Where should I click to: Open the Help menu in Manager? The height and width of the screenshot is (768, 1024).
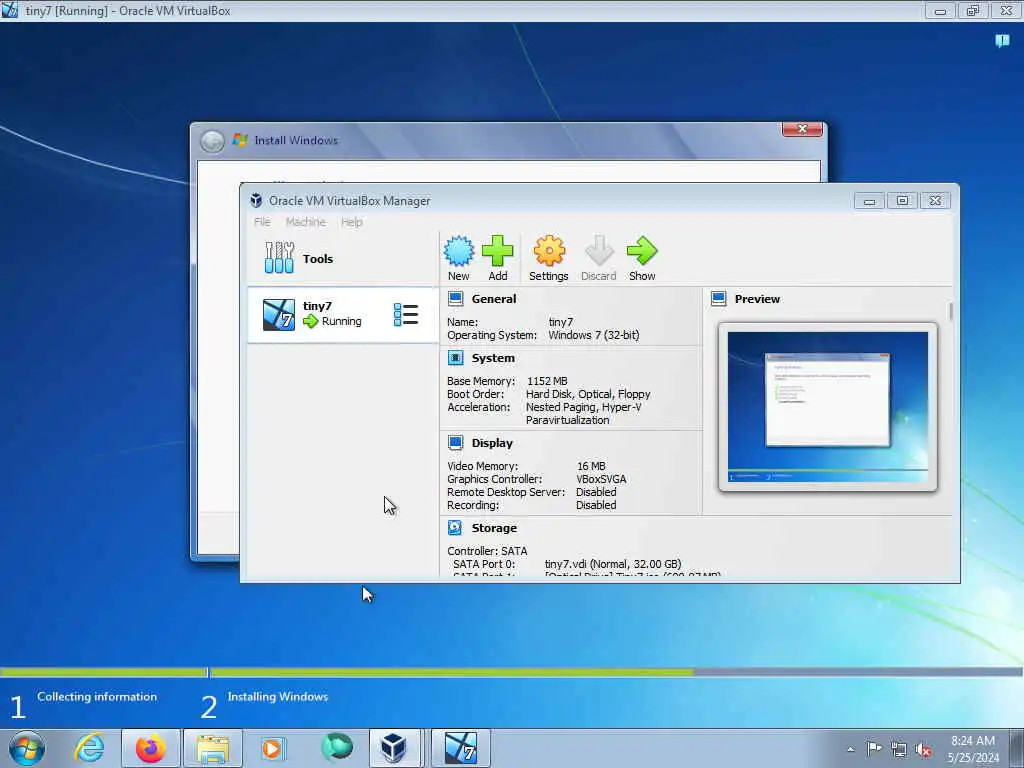(351, 222)
